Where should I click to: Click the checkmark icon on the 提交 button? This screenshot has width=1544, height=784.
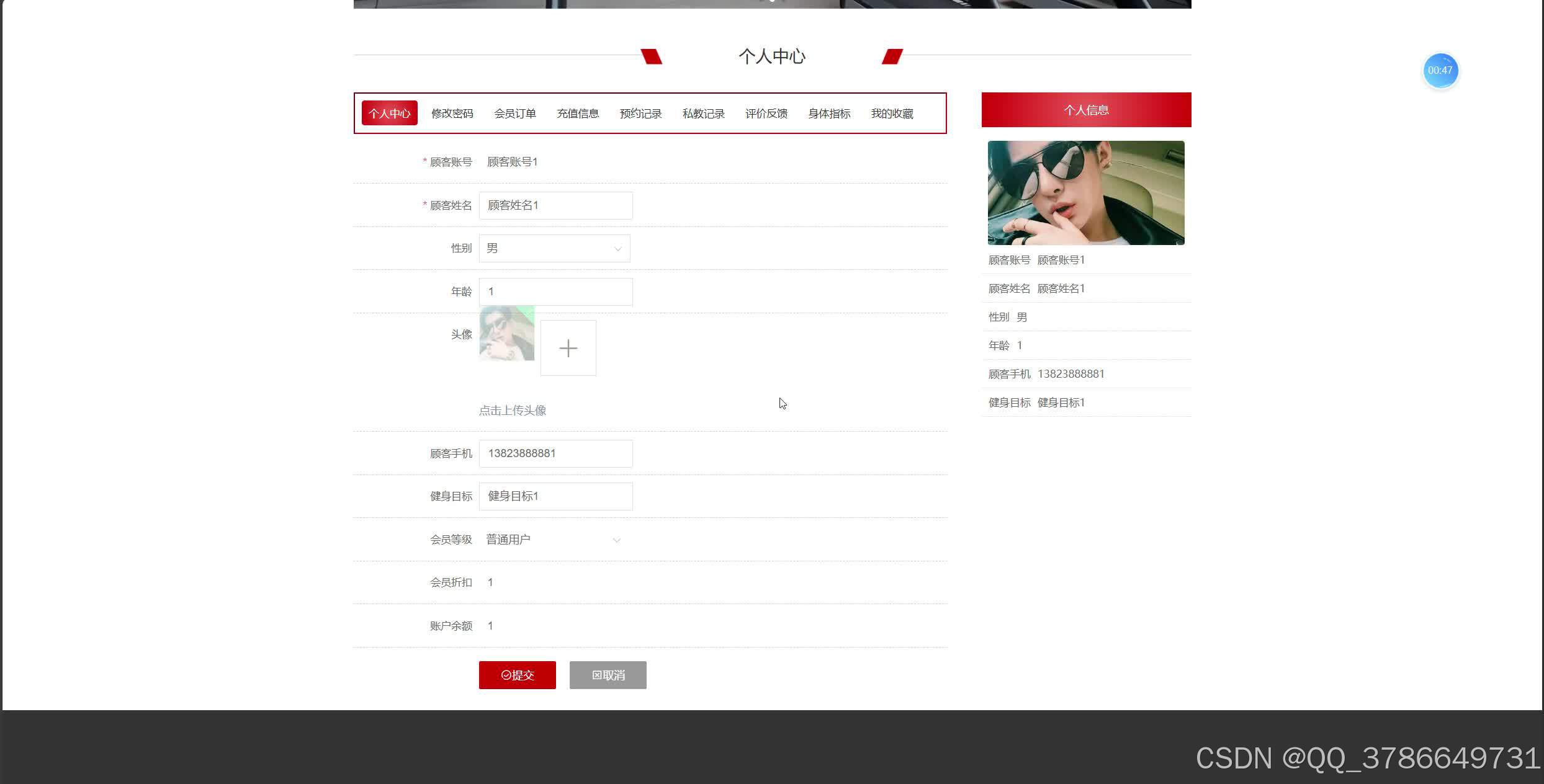click(x=507, y=675)
